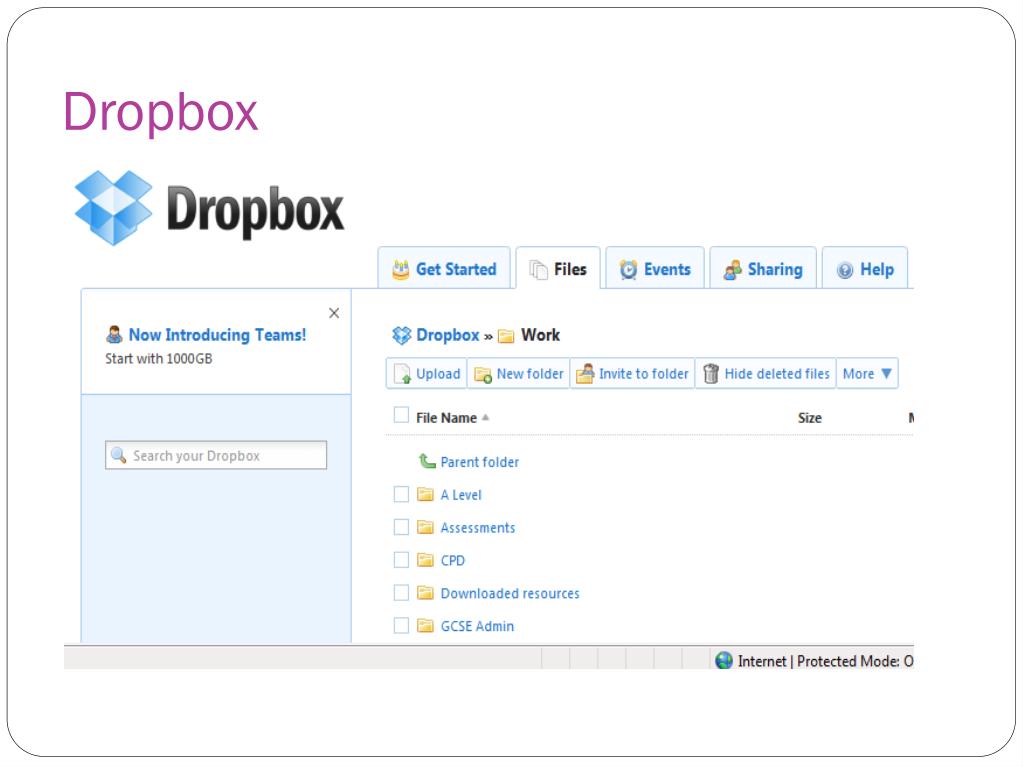The width and height of the screenshot is (1023, 767).
Task: Open the GCSE Admin folder link
Action: pos(478,626)
